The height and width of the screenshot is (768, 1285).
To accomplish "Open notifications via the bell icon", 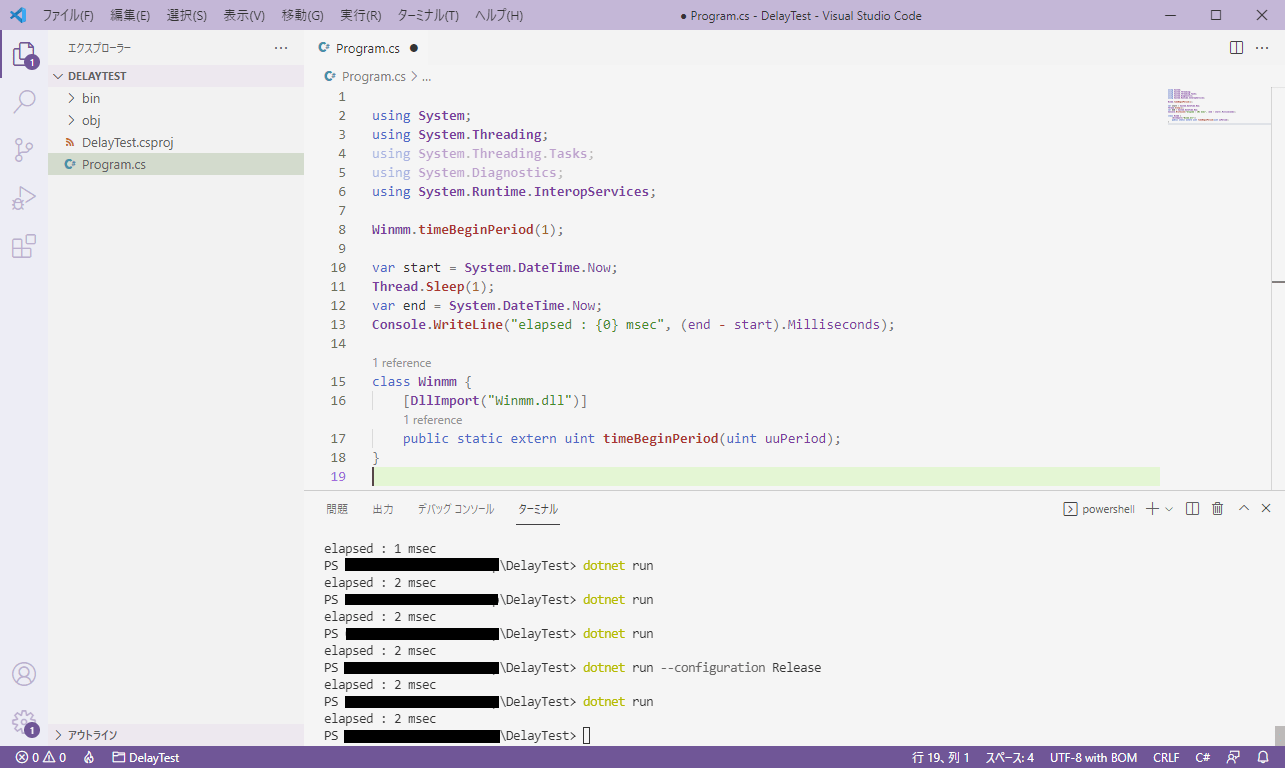I will click(1263, 757).
